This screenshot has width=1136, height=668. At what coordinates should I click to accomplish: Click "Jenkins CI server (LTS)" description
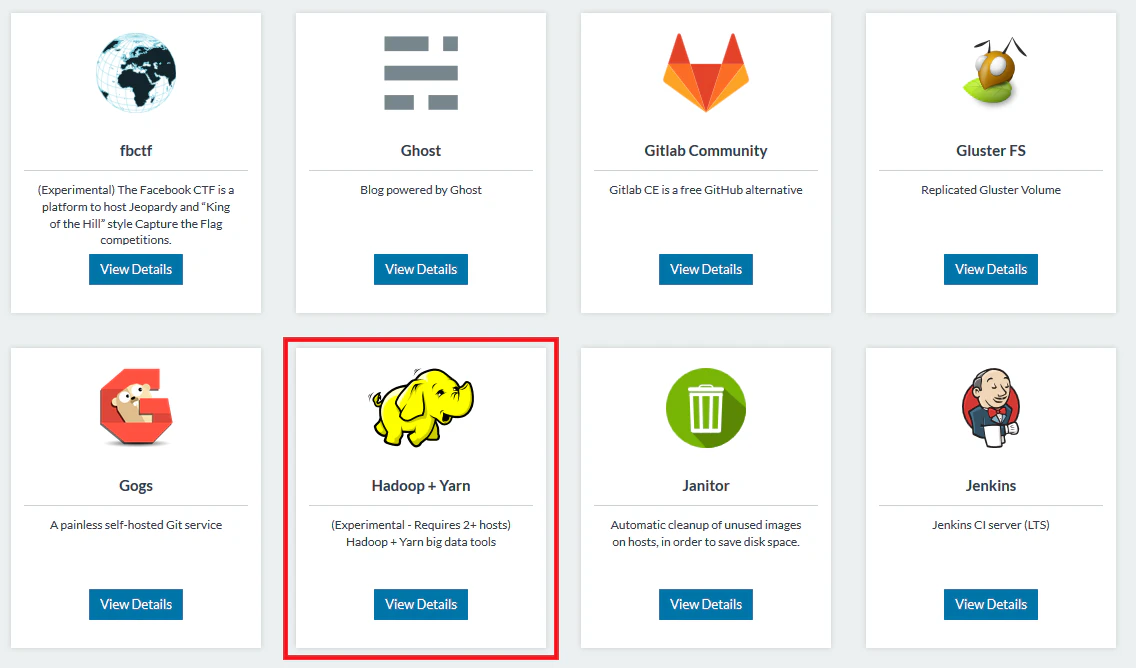coord(991,525)
